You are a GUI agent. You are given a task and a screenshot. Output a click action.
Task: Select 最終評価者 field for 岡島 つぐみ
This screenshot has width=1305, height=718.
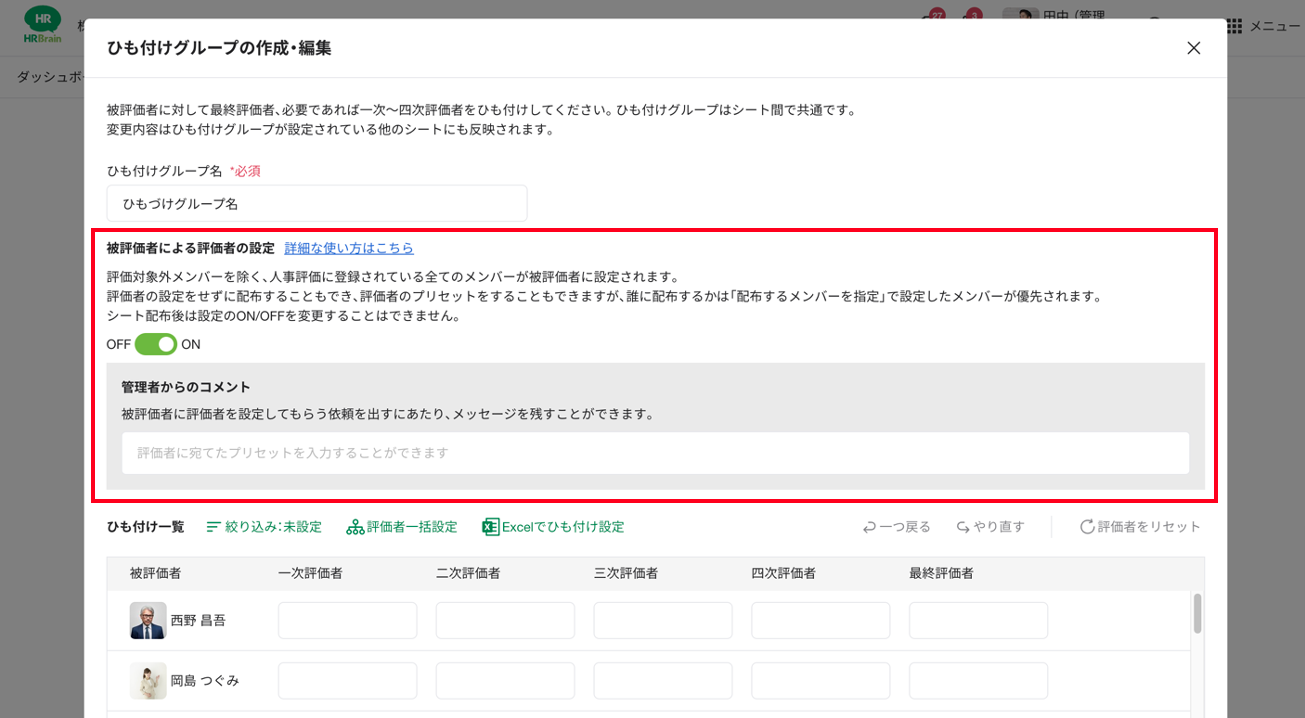(x=978, y=681)
